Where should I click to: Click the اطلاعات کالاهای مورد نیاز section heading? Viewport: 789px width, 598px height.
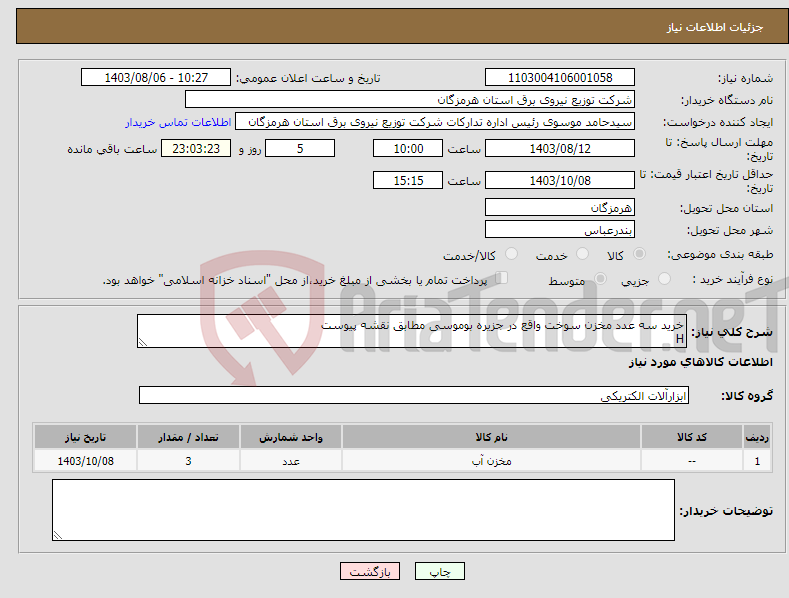pyautogui.click(x=700, y=362)
